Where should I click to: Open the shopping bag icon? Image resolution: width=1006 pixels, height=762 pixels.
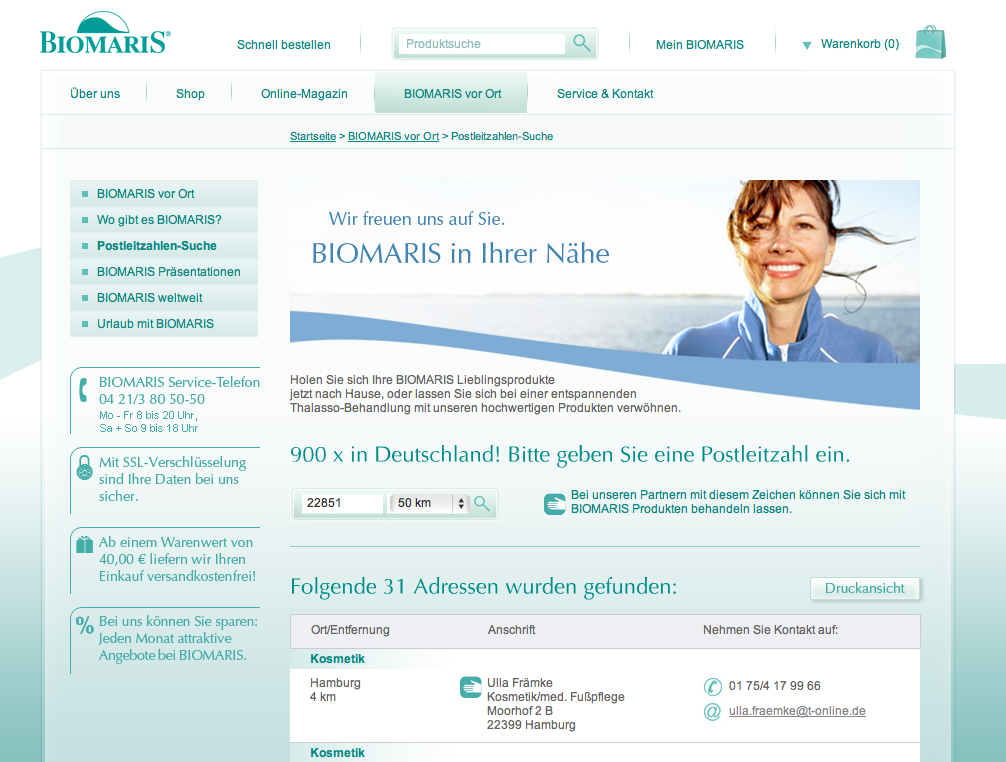[930, 42]
